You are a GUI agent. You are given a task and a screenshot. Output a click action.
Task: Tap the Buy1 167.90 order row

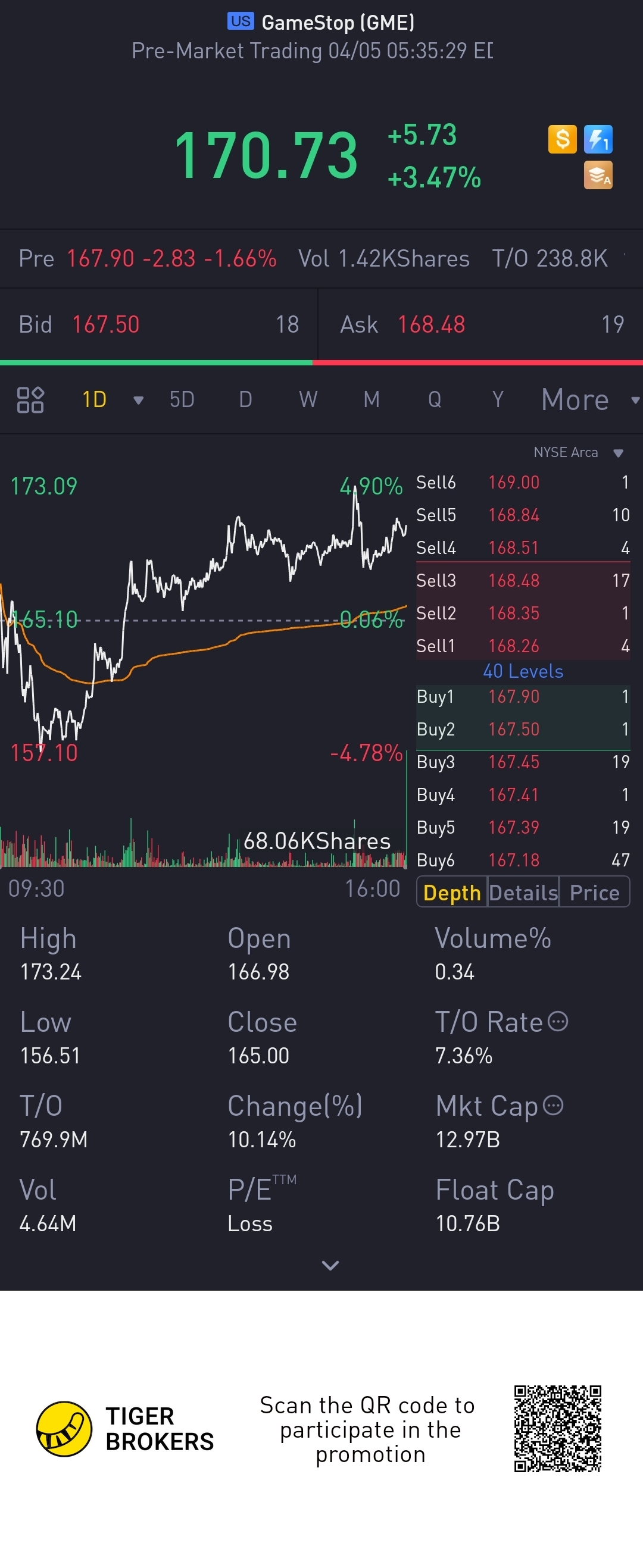[523, 697]
